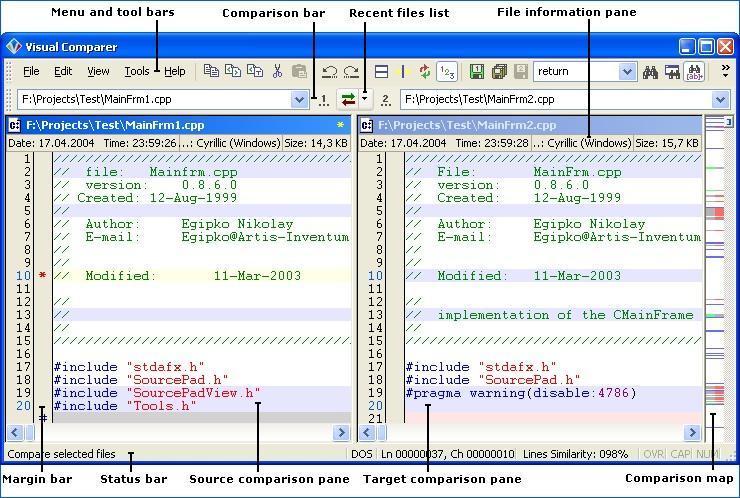Click the OVR indicator in status bar
This screenshot has width=740, height=498.
[x=653, y=454]
